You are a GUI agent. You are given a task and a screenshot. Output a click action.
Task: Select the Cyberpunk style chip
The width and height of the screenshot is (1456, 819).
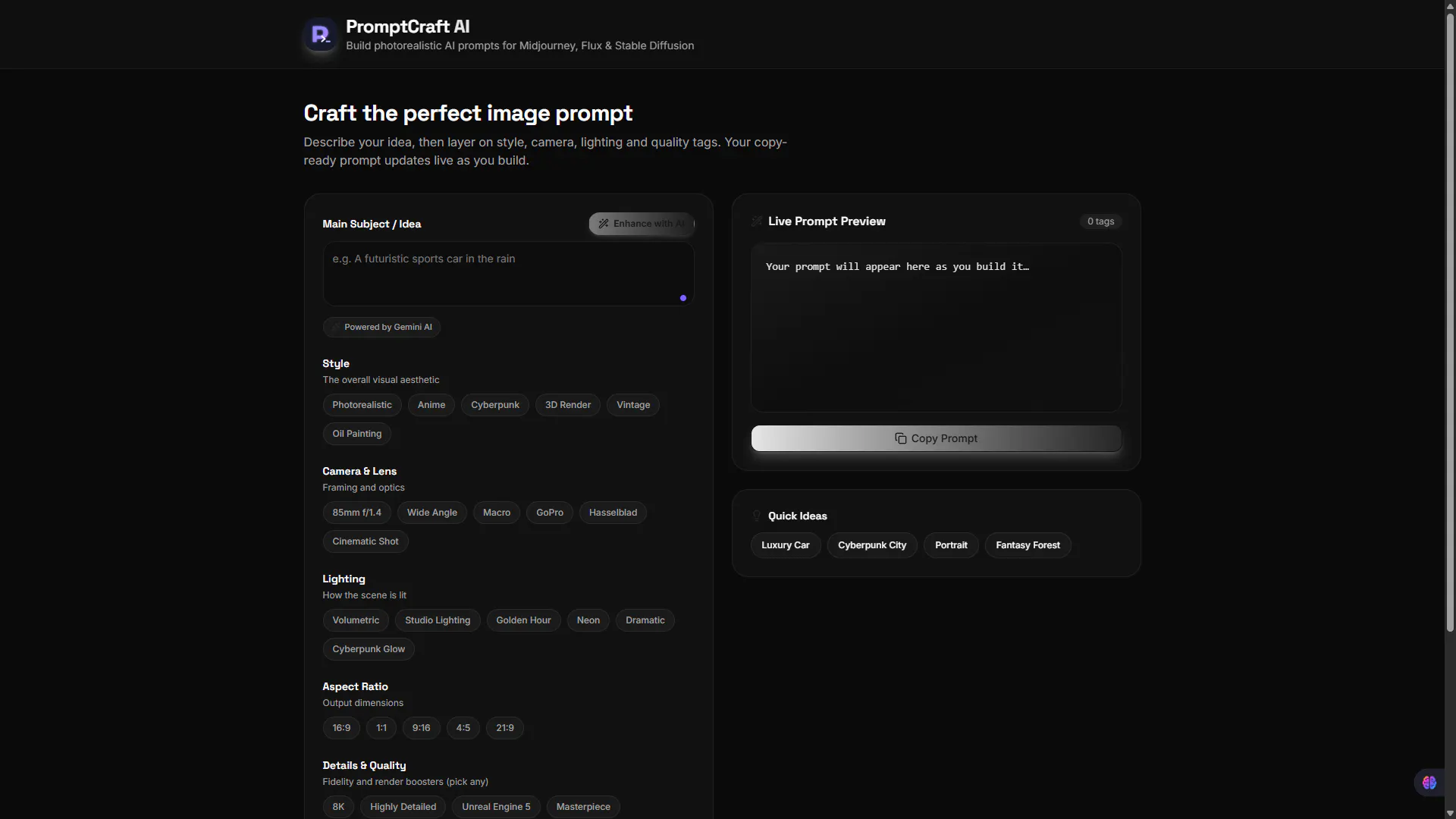(x=495, y=405)
